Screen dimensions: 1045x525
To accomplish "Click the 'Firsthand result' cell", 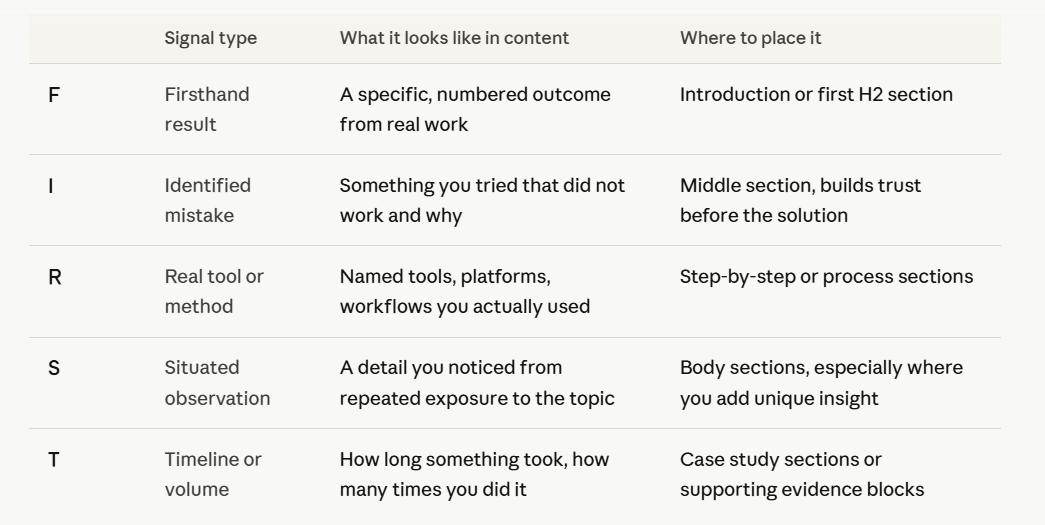I will pos(207,109).
